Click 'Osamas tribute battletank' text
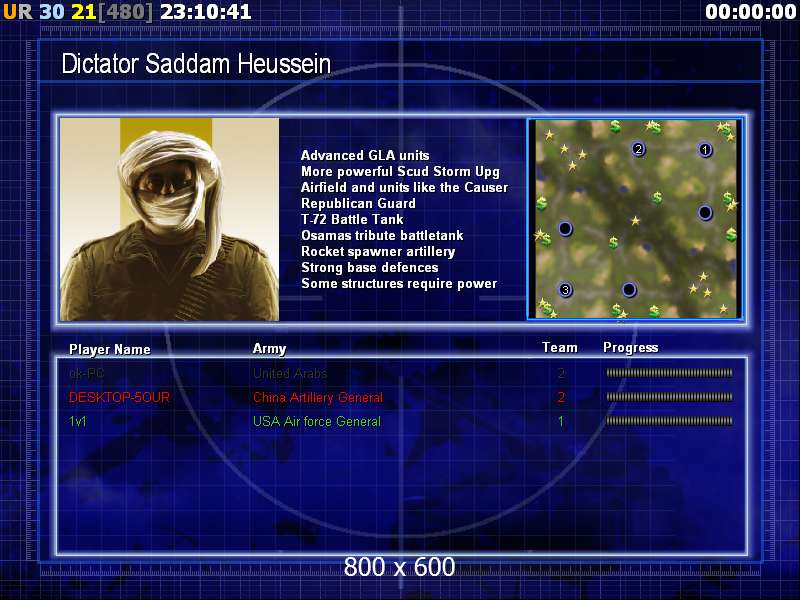Screen dimensions: 800x600 pyautogui.click(x=382, y=235)
